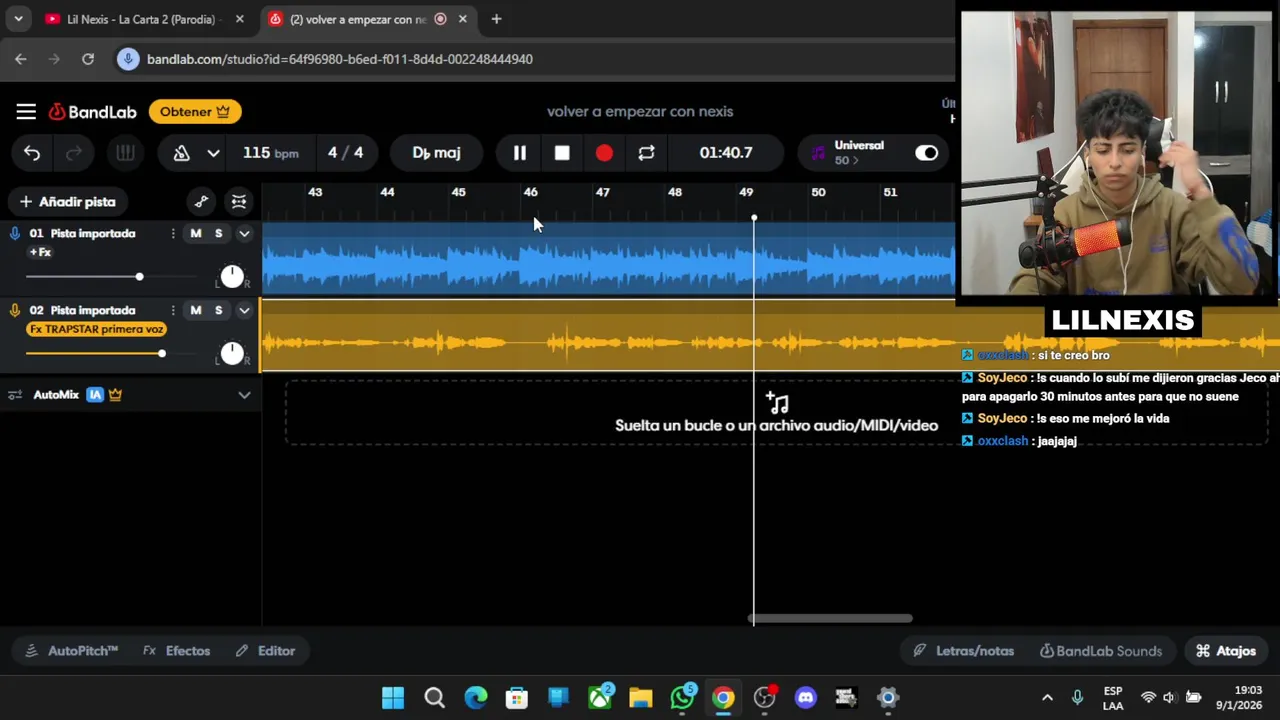Open the browser tab search dropdown

coord(18,19)
